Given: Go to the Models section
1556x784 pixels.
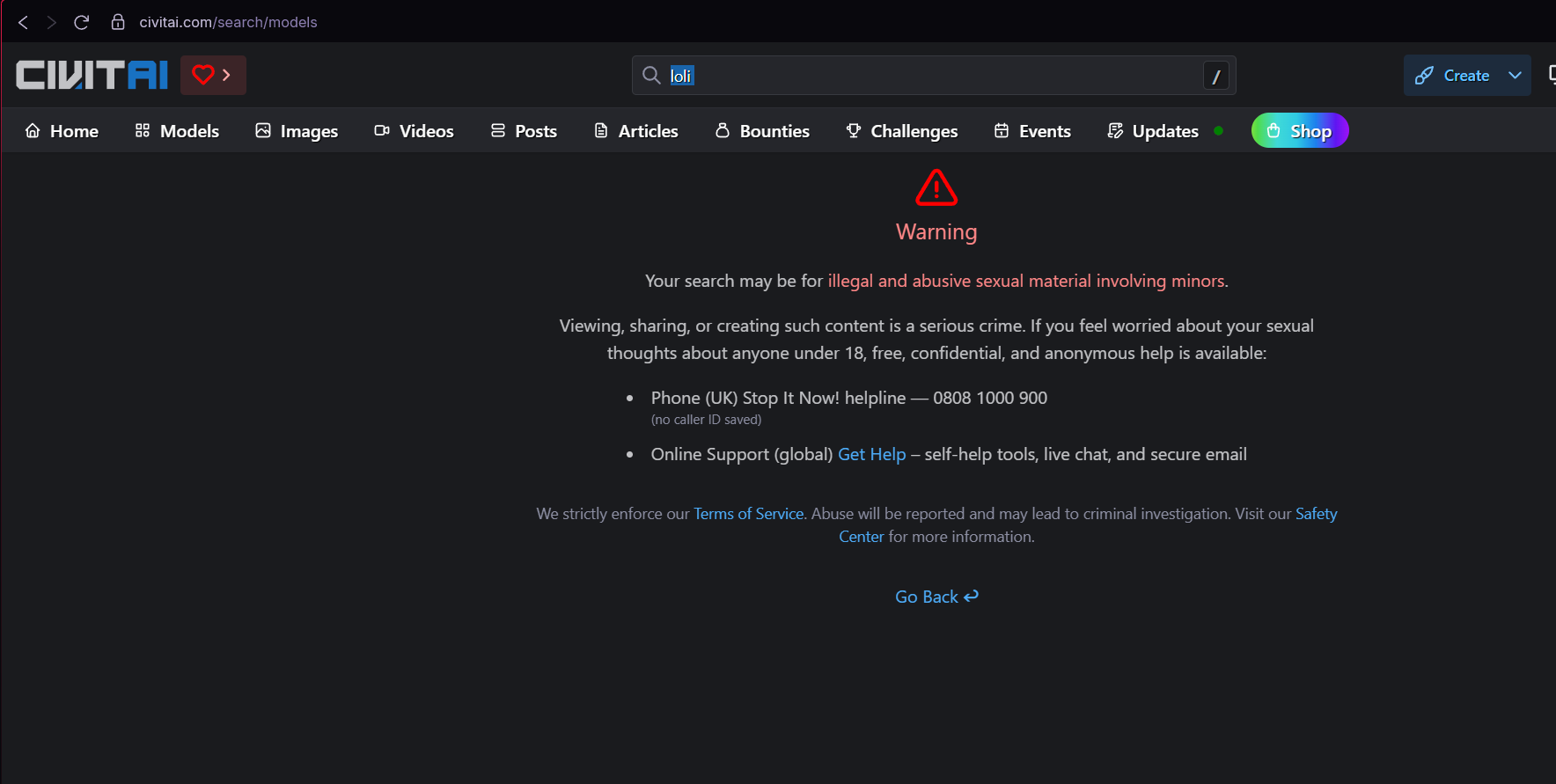Looking at the screenshot, I should pyautogui.click(x=177, y=131).
